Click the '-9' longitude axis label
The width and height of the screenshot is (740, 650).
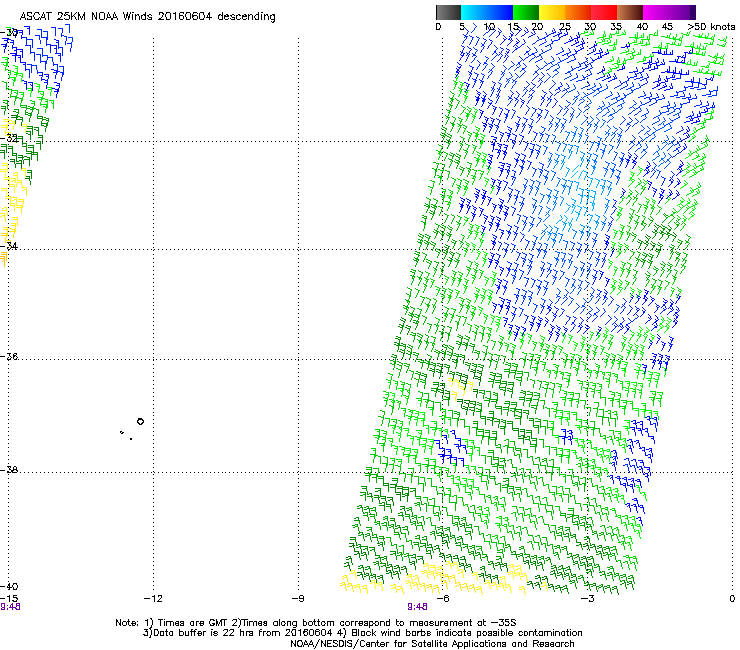click(298, 599)
